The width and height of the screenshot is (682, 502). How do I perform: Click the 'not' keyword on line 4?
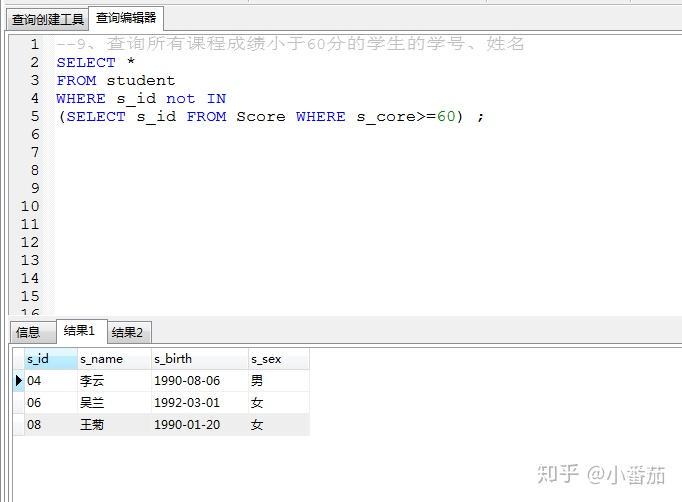[x=181, y=99]
